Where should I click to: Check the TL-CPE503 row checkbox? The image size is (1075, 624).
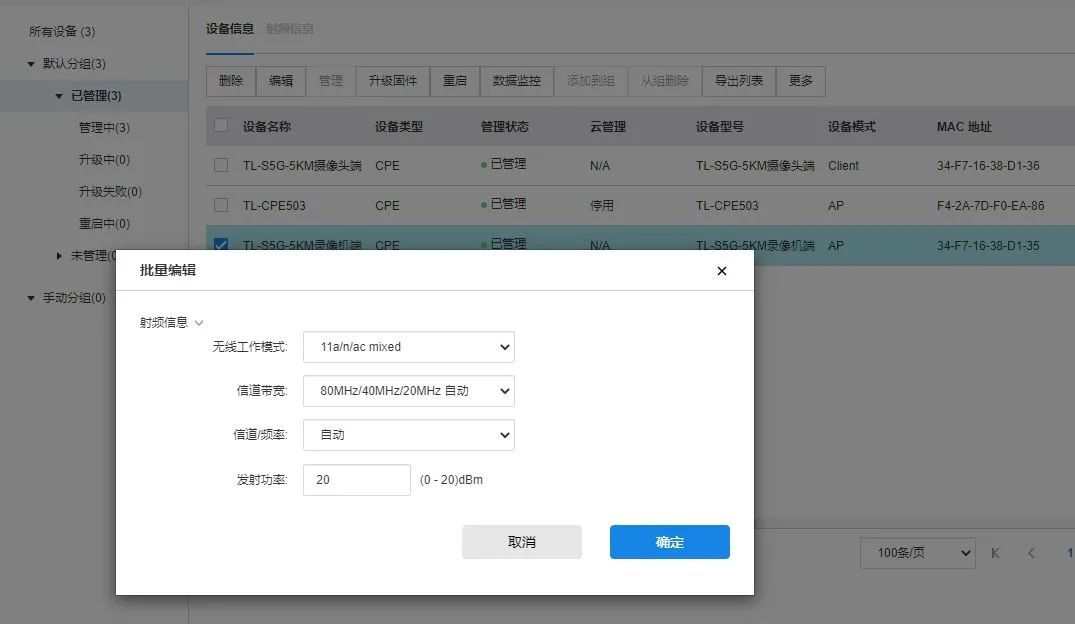click(221, 204)
